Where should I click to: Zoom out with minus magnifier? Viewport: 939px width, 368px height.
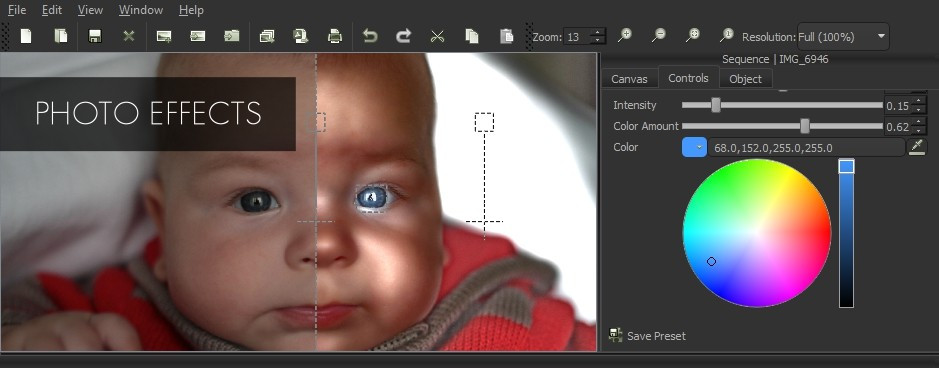(x=659, y=35)
